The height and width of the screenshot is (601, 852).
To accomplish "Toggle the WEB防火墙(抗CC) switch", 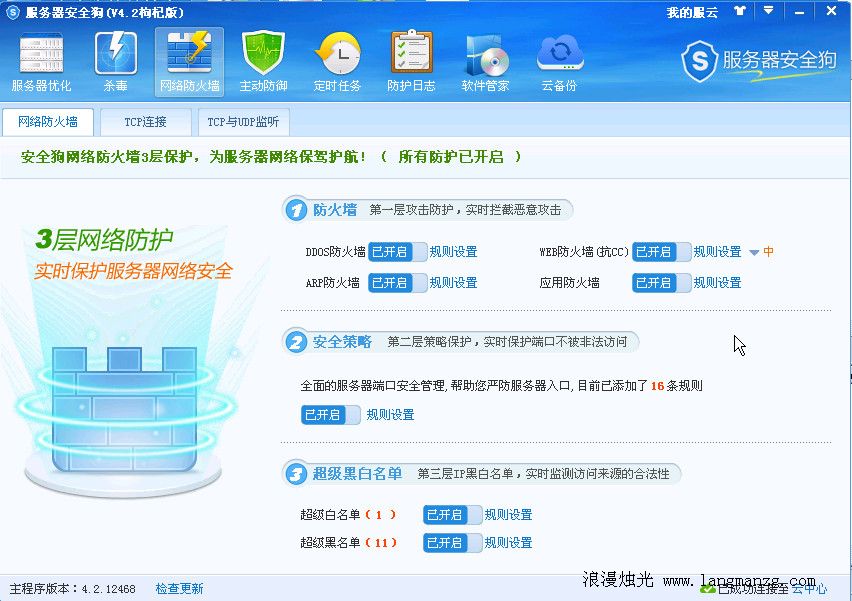I will (662, 252).
